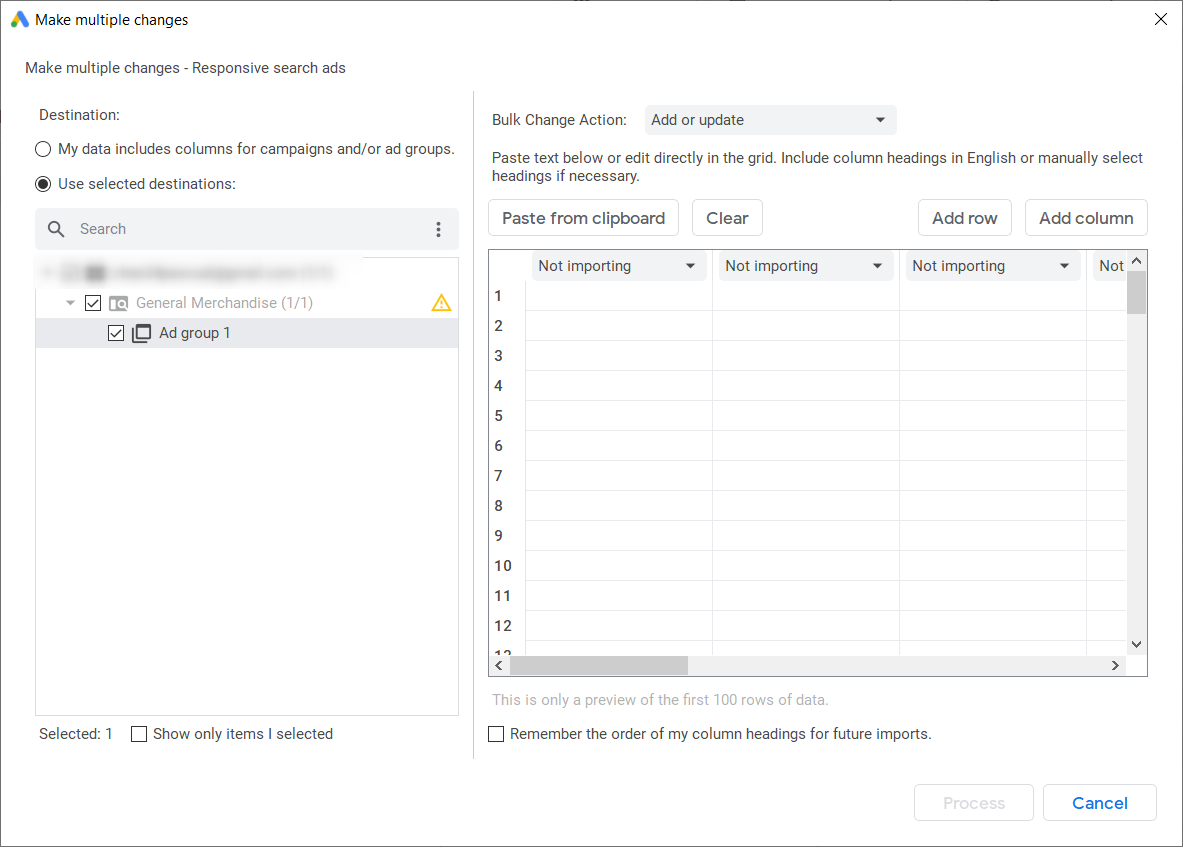Click into the destination Search field
This screenshot has height=847, width=1183.
point(249,229)
